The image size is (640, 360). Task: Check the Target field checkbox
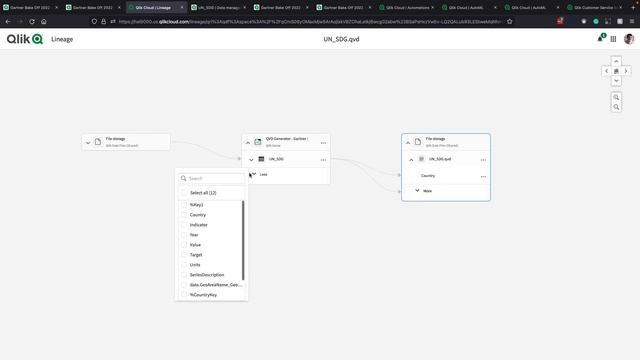[184, 255]
